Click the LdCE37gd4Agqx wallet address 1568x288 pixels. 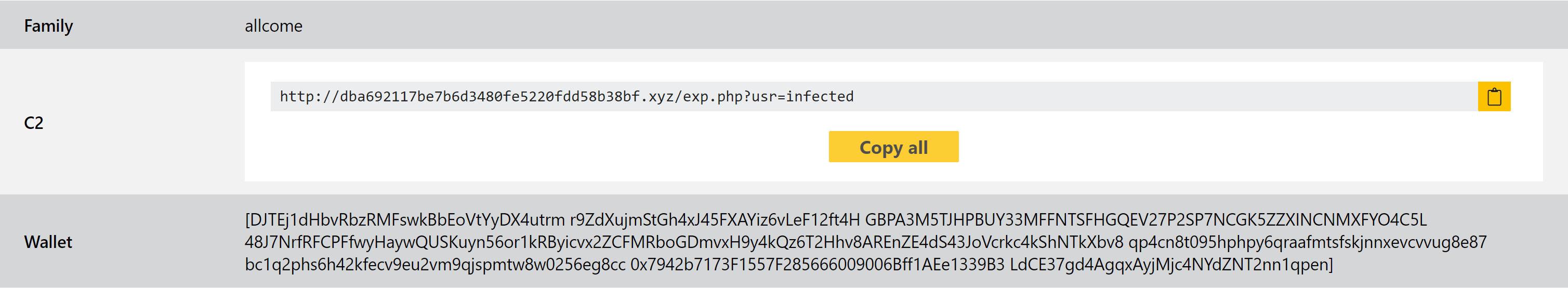click(1169, 265)
